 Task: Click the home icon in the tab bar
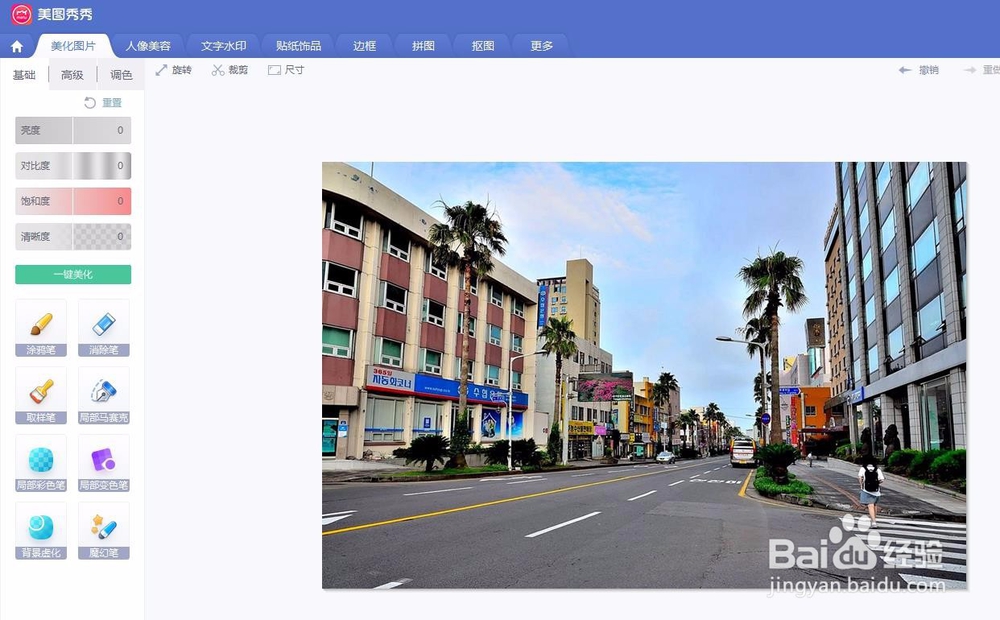click(x=16, y=45)
